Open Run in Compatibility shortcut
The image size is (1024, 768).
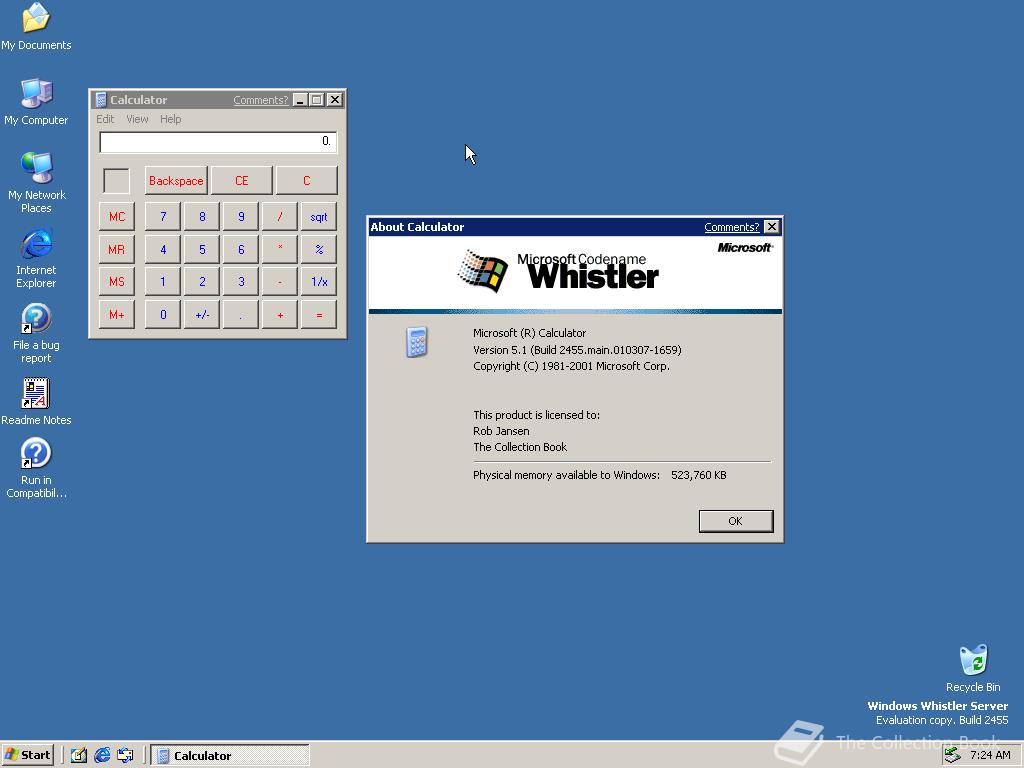pos(36,468)
